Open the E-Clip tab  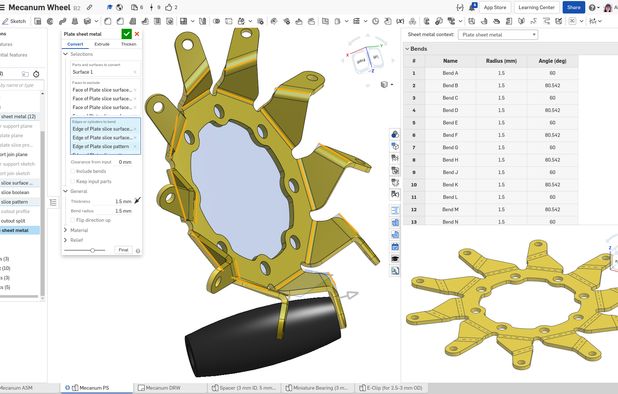coord(391,388)
